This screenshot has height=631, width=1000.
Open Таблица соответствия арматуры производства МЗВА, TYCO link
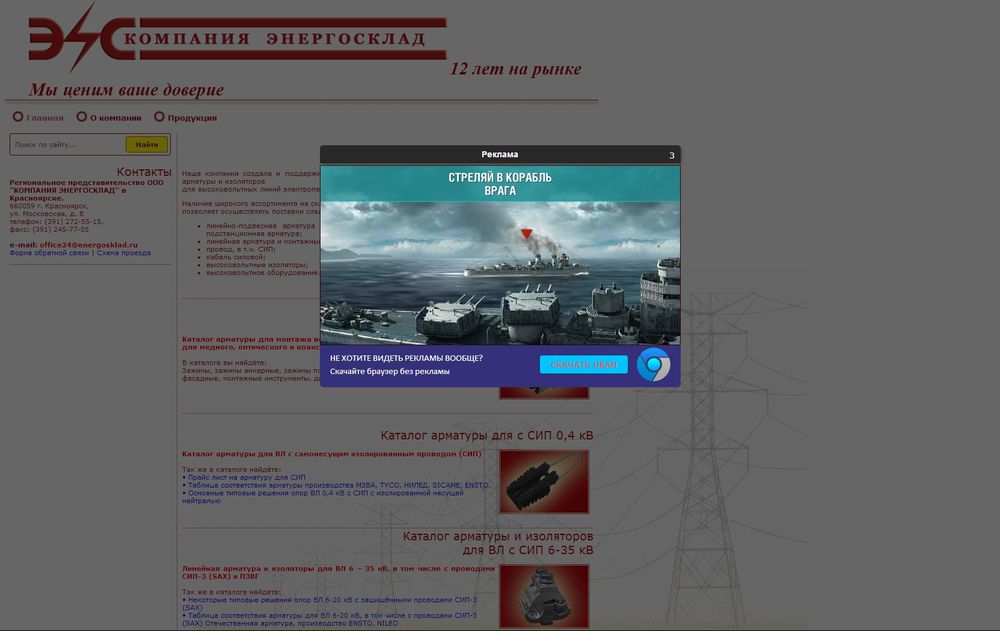[339, 485]
